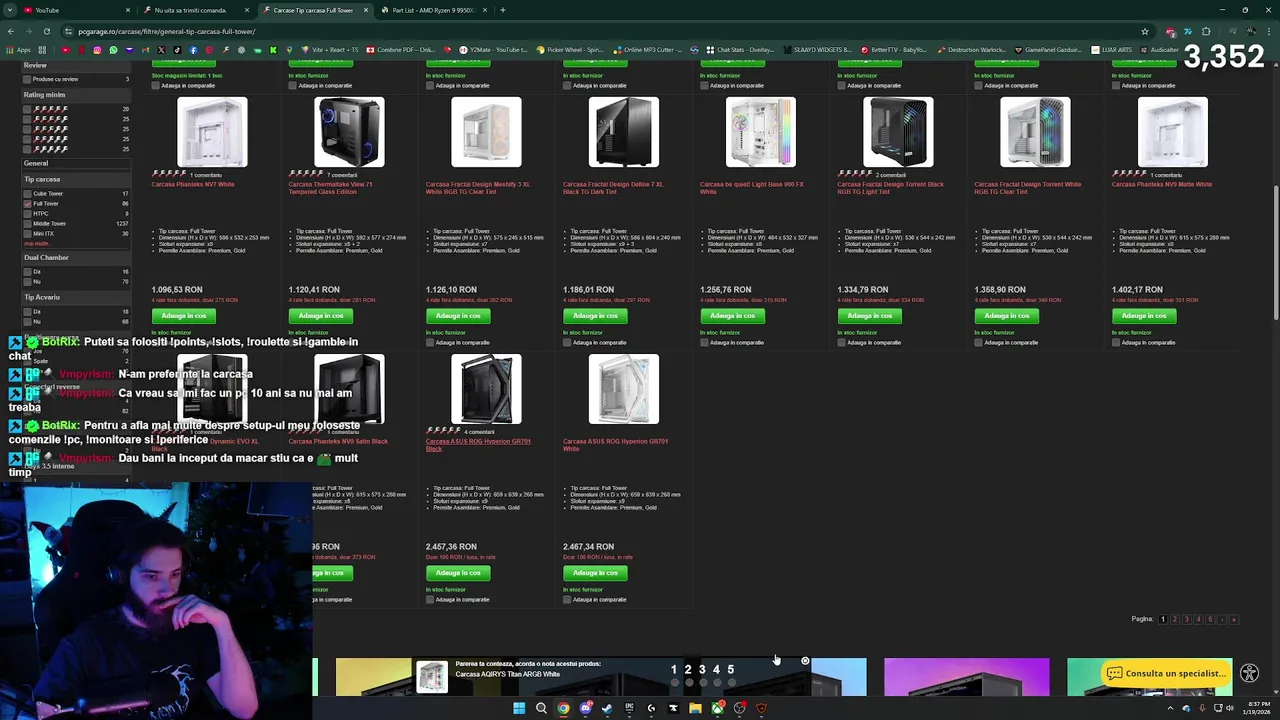The width and height of the screenshot is (1280, 720).
Task: Show hidden system tray icons
Action: (1171, 708)
